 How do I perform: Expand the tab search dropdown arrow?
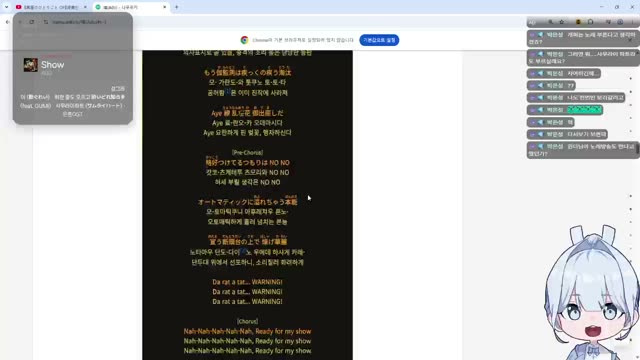(x=7, y=7)
